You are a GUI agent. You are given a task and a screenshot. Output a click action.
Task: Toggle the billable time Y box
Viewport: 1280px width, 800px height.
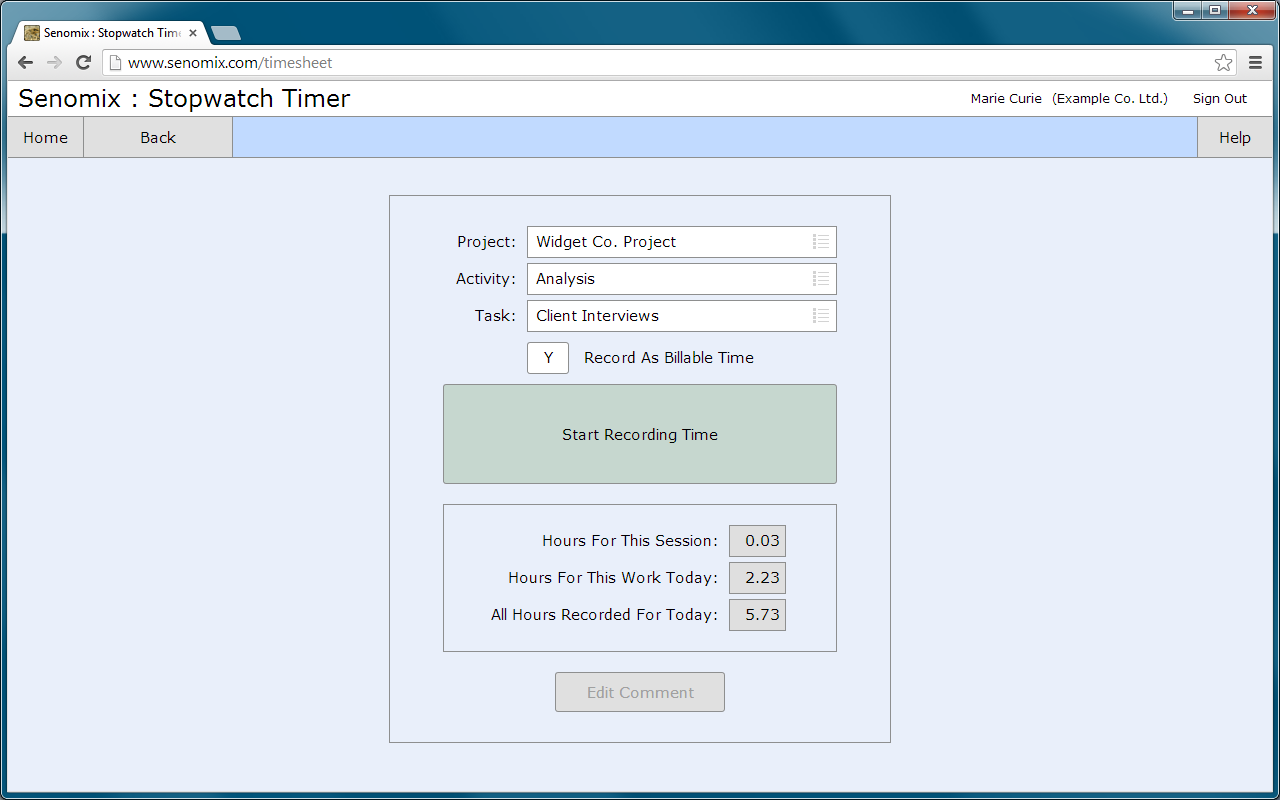[548, 358]
